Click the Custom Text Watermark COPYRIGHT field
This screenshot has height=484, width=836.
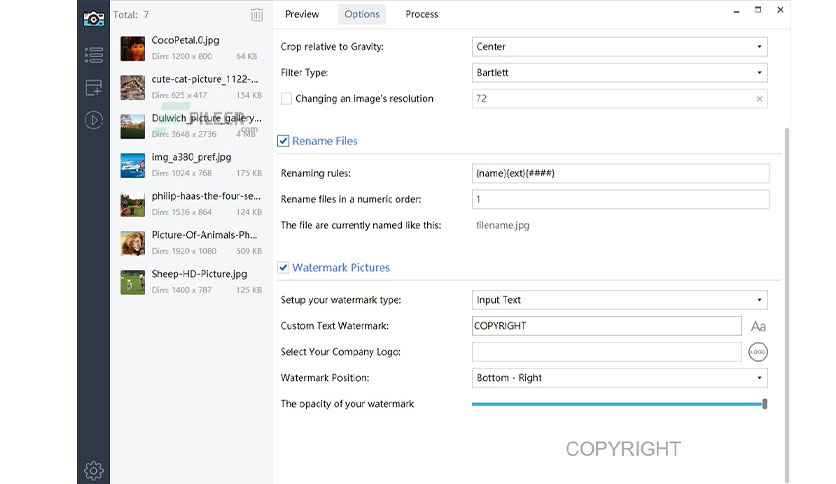click(x=607, y=326)
